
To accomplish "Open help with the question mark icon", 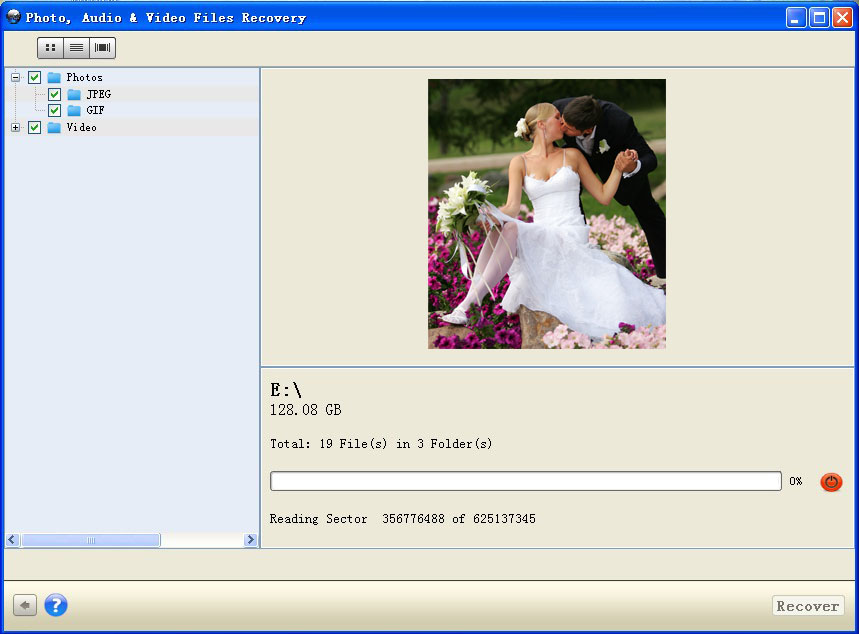I will [56, 605].
